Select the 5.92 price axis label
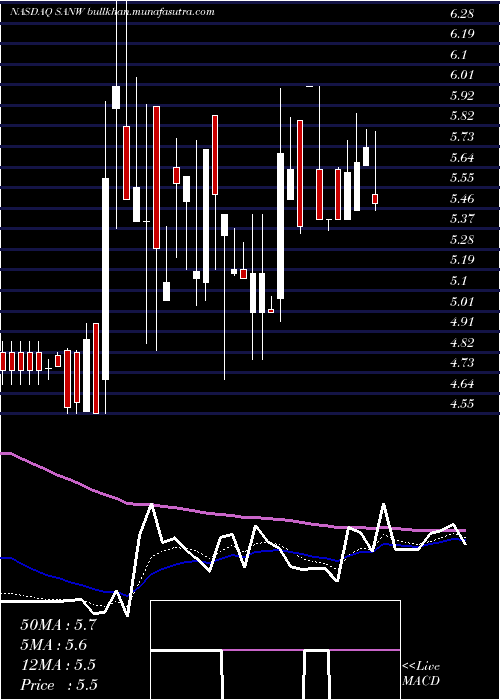This screenshot has height=700, width=500. click(x=462, y=96)
